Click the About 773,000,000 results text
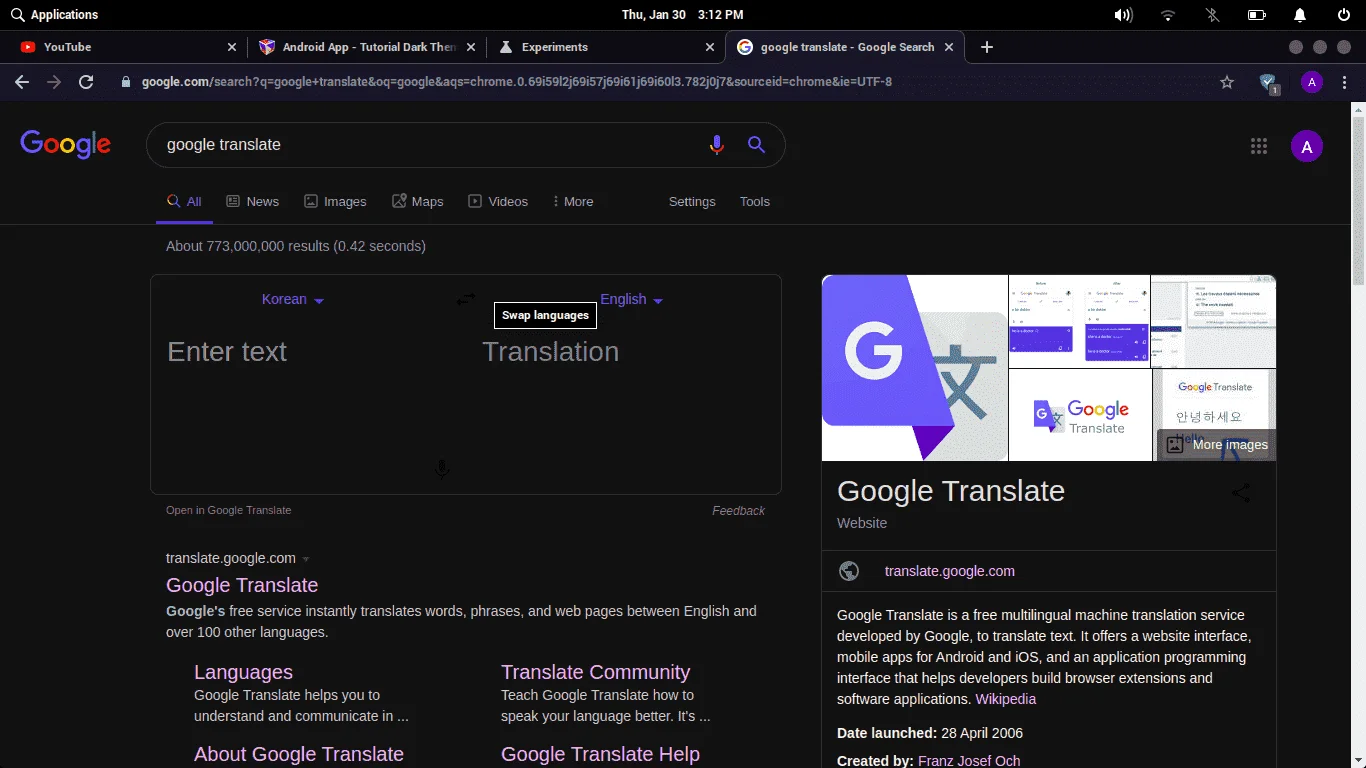Screen dimensions: 1366x768 tap(296, 246)
